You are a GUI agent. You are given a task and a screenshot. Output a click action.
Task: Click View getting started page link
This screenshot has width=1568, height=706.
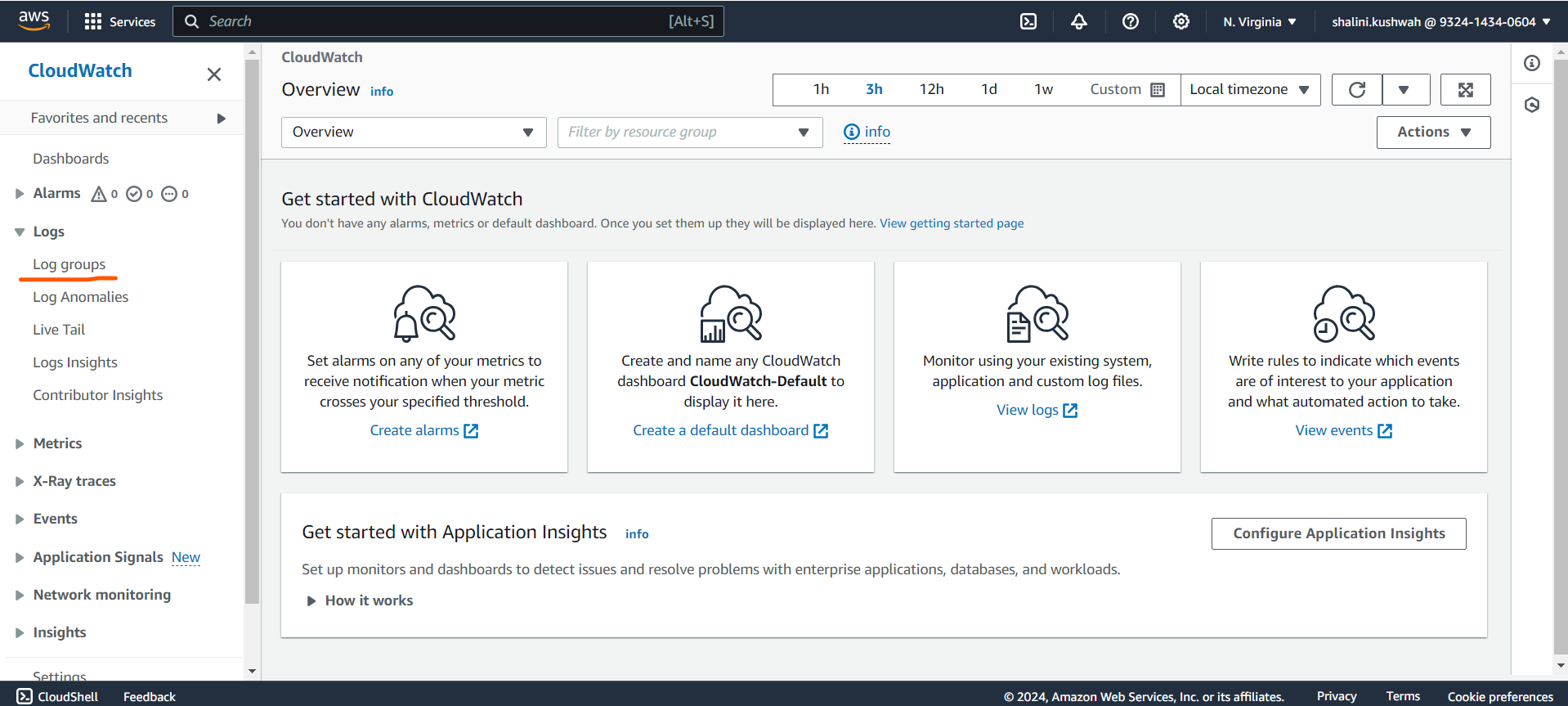[952, 223]
